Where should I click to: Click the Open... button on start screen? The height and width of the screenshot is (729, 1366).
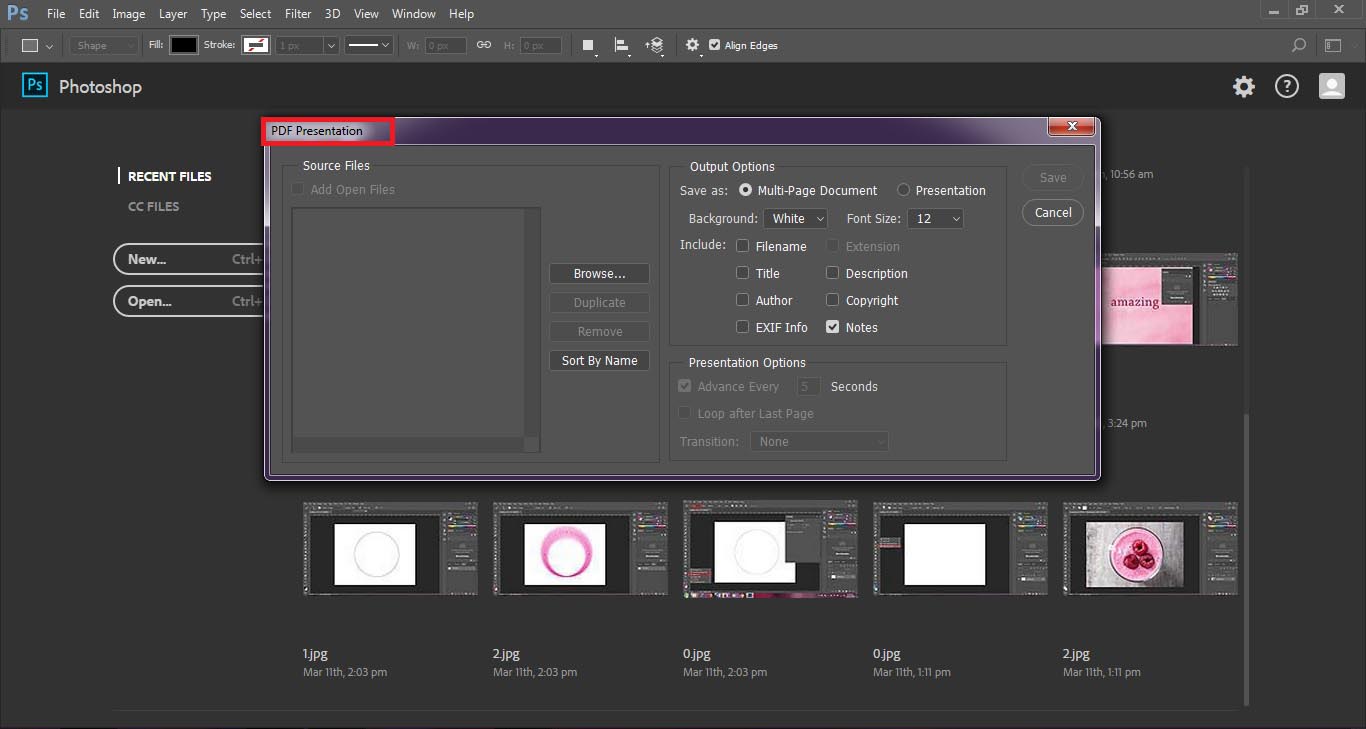coord(187,301)
